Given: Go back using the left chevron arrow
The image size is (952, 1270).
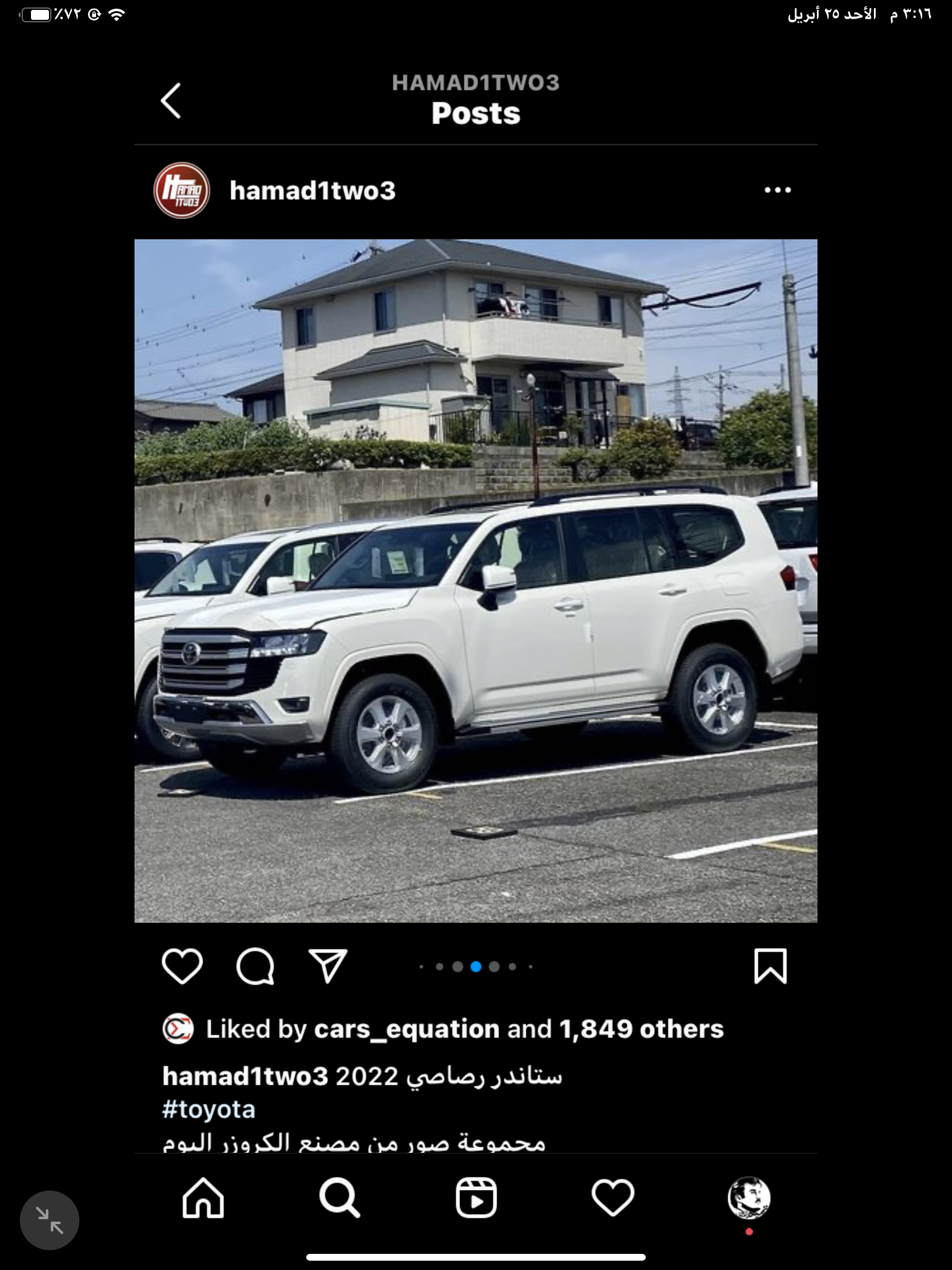Looking at the screenshot, I should tap(170, 100).
